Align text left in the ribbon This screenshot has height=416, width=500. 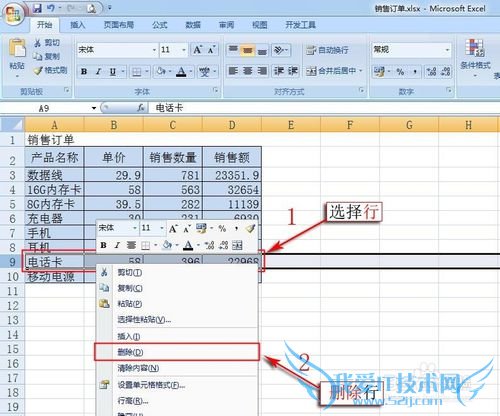[233, 71]
